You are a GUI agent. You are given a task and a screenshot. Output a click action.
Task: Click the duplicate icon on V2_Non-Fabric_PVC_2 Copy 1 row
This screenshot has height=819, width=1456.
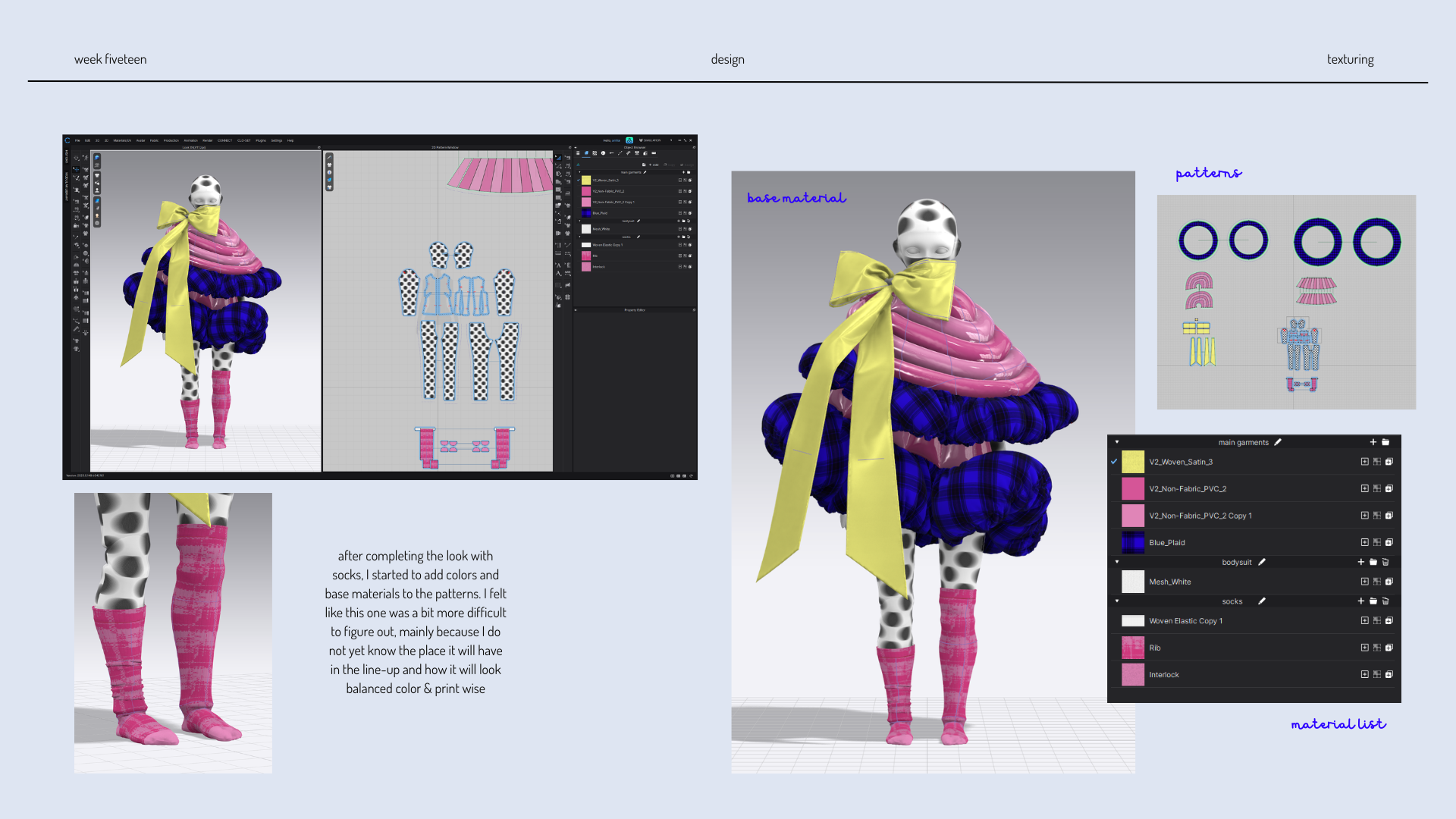(1389, 515)
